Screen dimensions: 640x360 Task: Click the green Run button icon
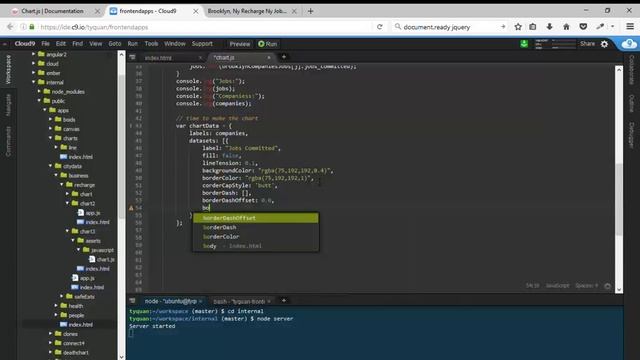pos(261,44)
